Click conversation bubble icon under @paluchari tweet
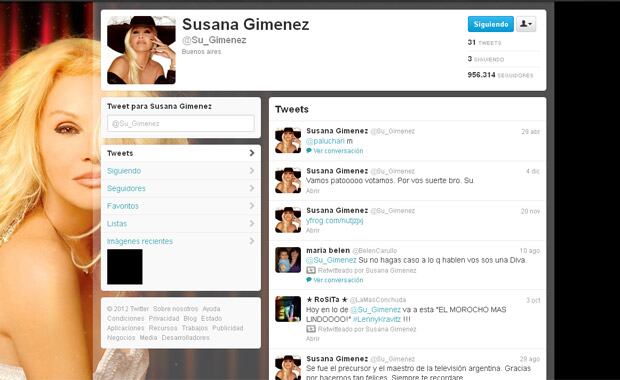Viewport: 620px width, 380px height. 309,151
